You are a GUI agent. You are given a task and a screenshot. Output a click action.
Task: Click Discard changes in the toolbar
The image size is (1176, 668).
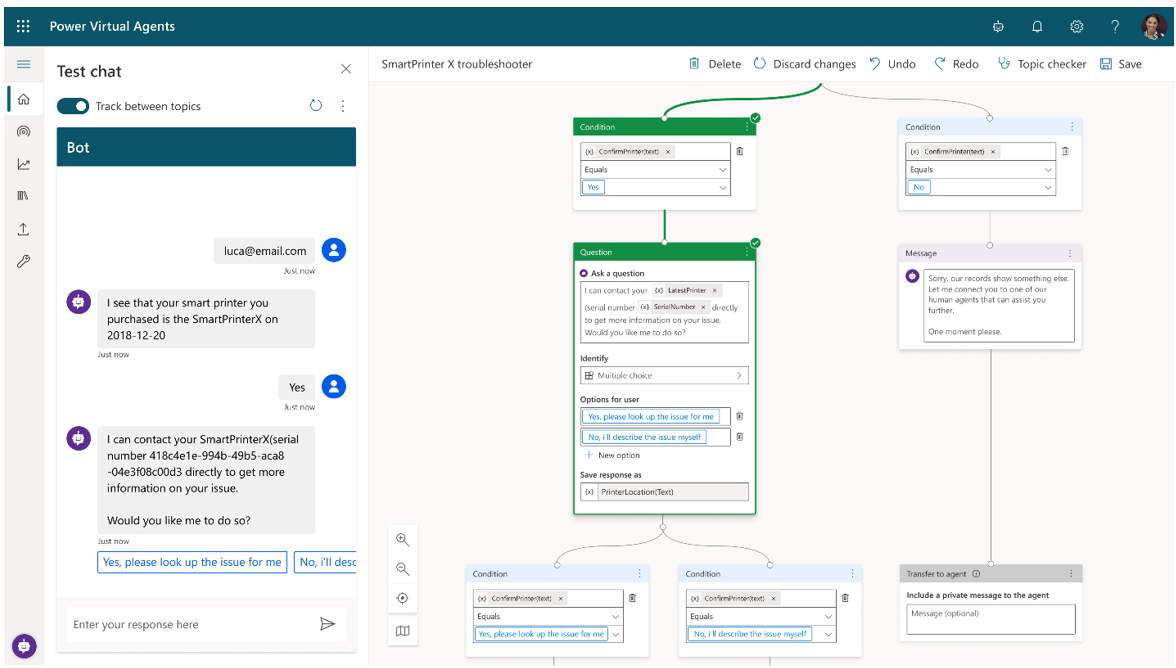[805, 64]
